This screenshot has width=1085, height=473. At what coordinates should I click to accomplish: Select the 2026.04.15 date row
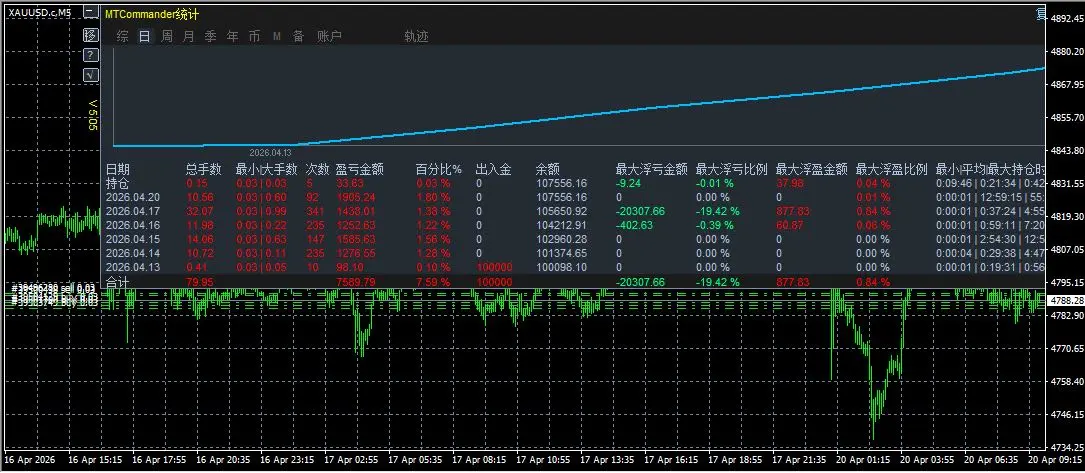(x=133, y=239)
